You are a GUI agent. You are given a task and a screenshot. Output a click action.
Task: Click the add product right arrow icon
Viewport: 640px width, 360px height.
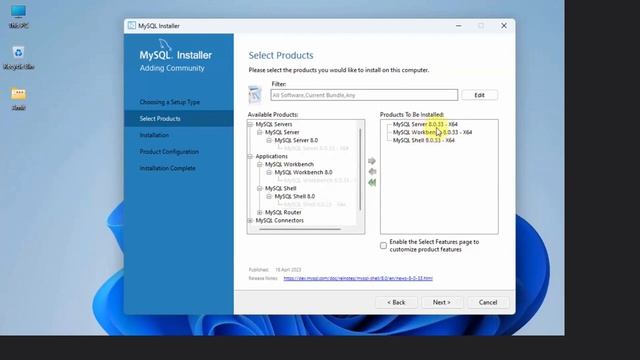pos(371,161)
